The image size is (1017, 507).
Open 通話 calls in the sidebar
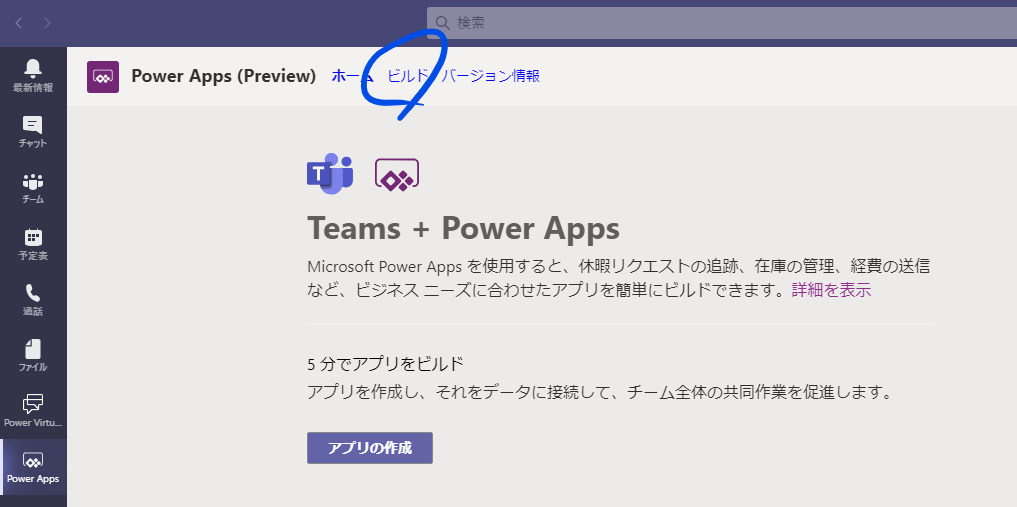point(33,300)
